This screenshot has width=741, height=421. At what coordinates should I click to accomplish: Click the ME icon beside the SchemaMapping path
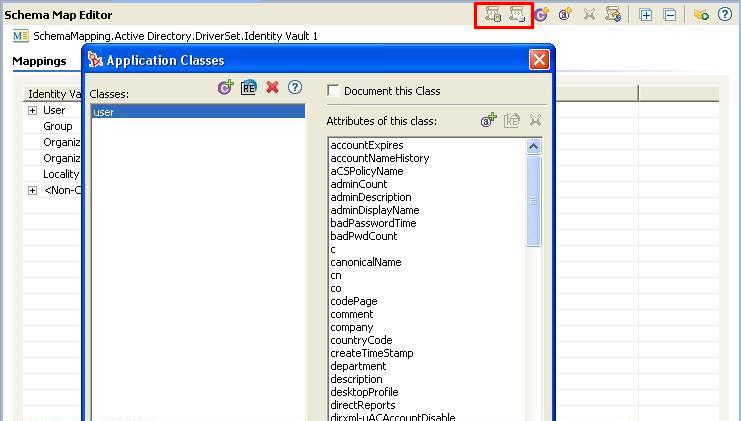(x=21, y=36)
